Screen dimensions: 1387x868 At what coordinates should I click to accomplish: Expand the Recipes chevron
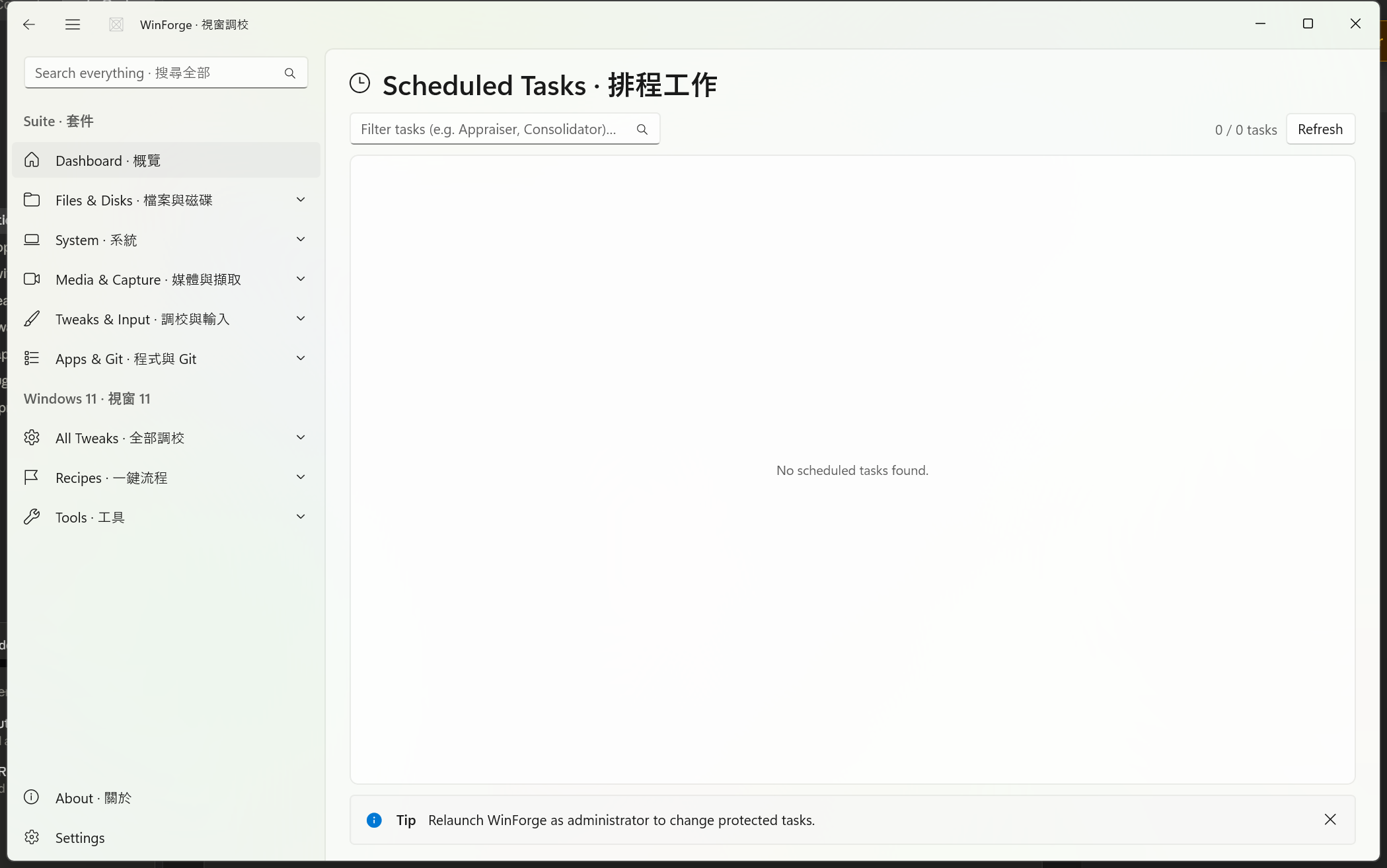[301, 477]
